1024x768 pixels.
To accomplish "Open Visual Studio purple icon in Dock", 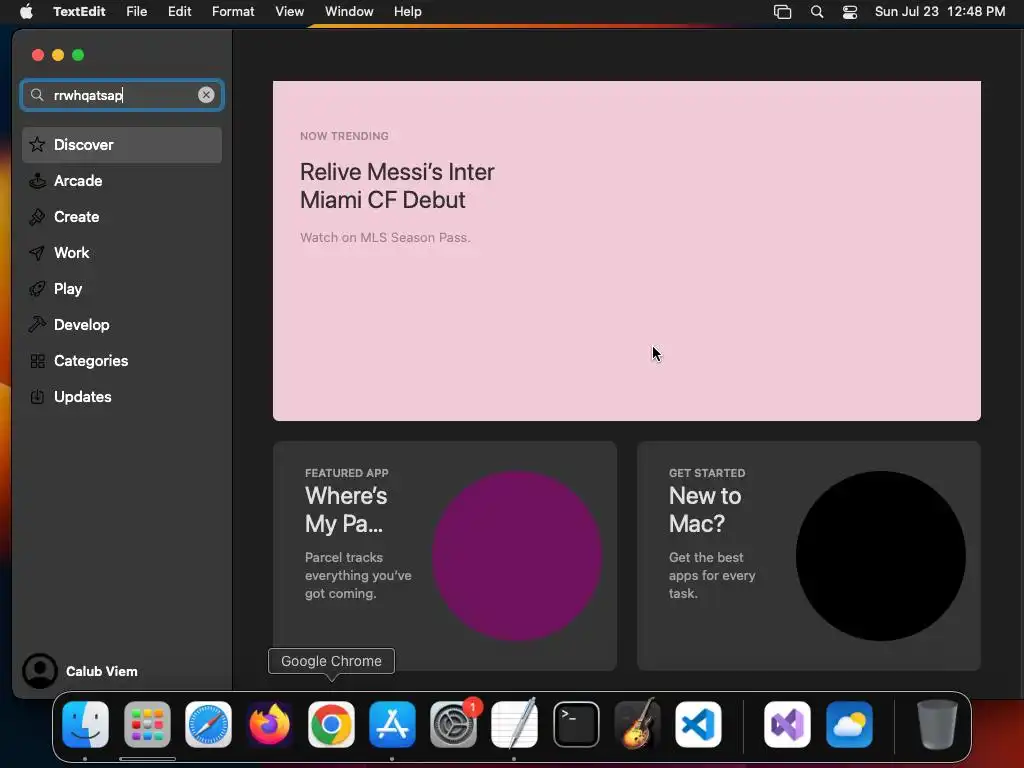I will (788, 724).
